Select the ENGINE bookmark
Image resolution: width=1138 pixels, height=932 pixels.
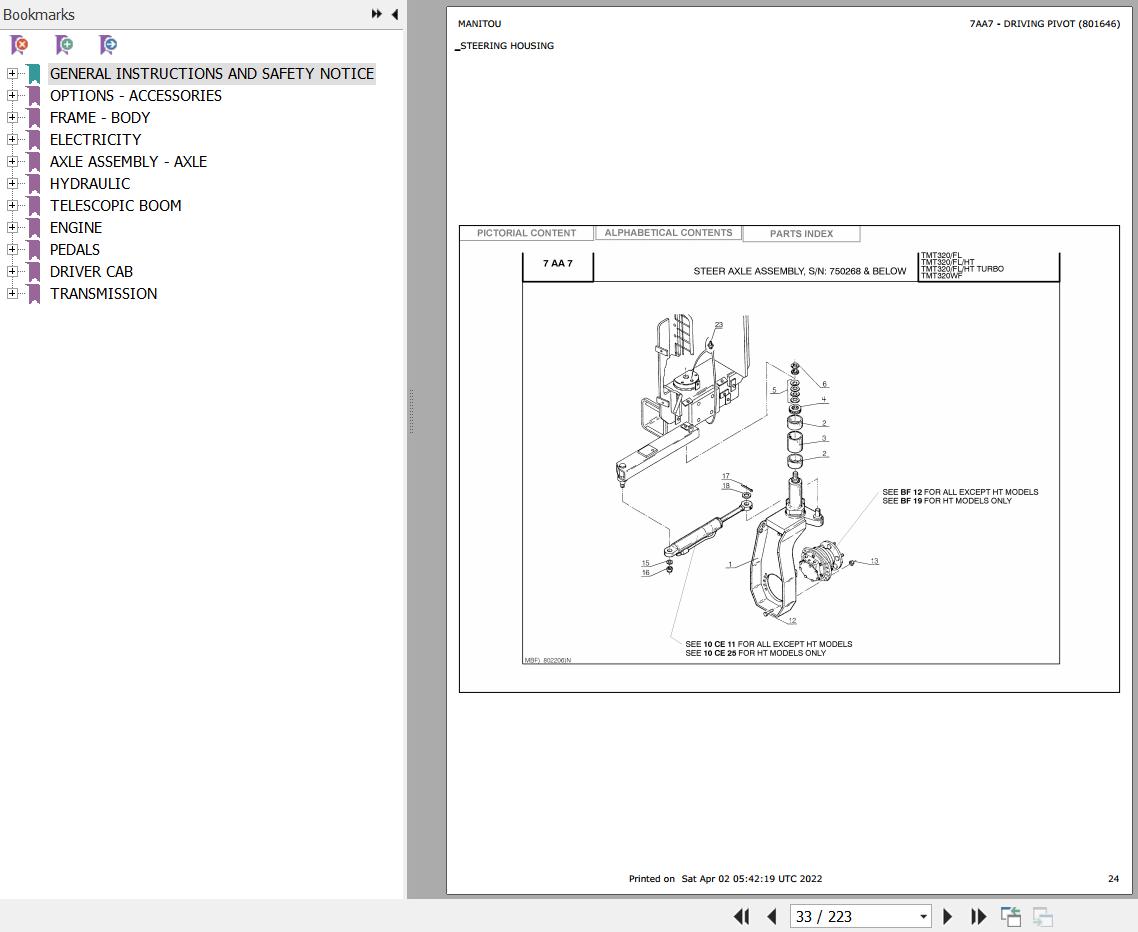coord(76,227)
